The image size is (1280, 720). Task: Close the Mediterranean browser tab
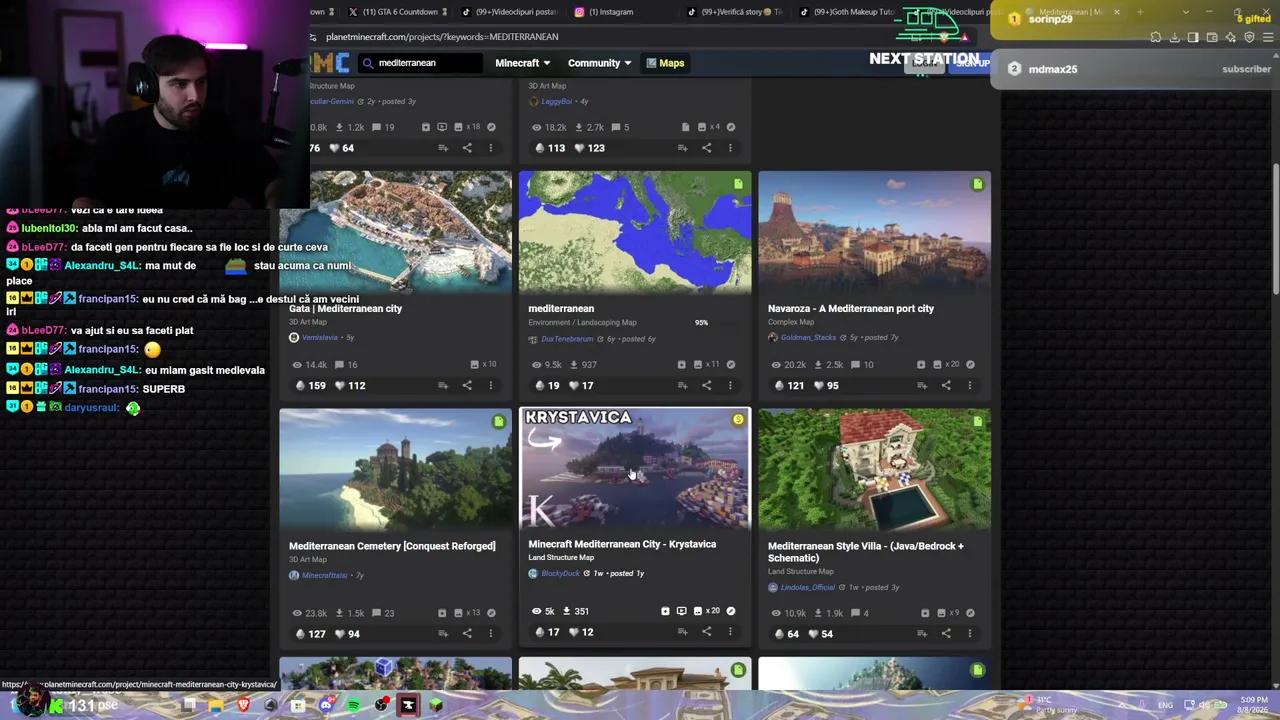tap(1116, 12)
